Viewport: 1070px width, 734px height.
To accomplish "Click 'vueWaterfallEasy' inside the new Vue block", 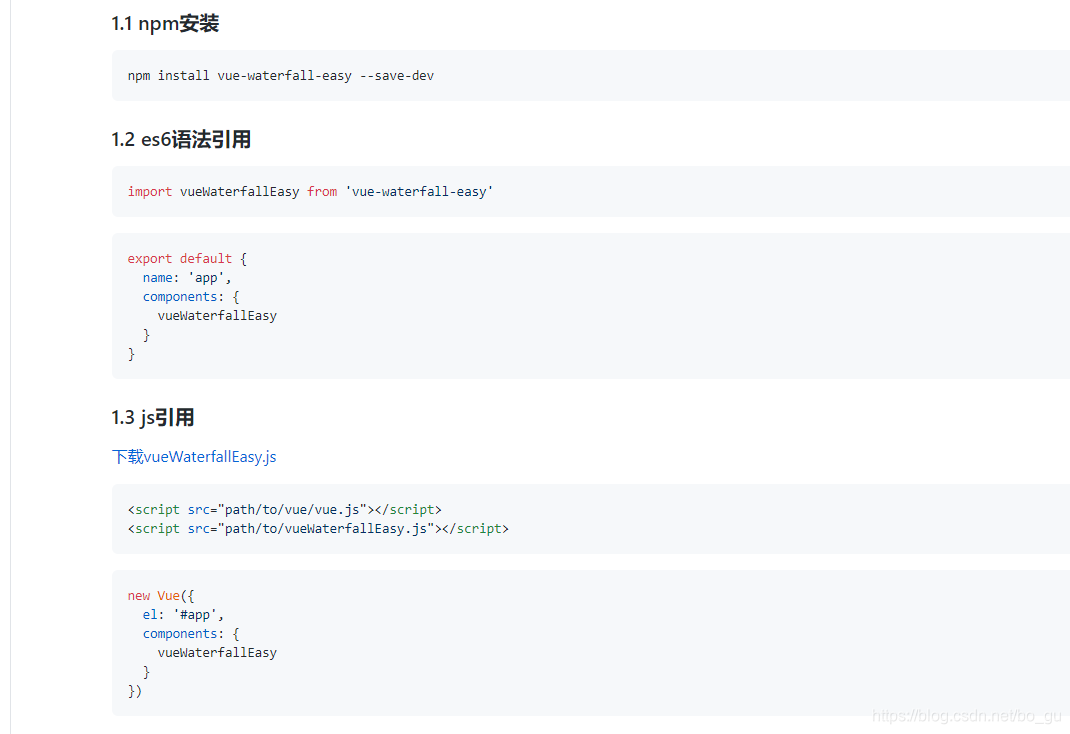I will coord(217,653).
